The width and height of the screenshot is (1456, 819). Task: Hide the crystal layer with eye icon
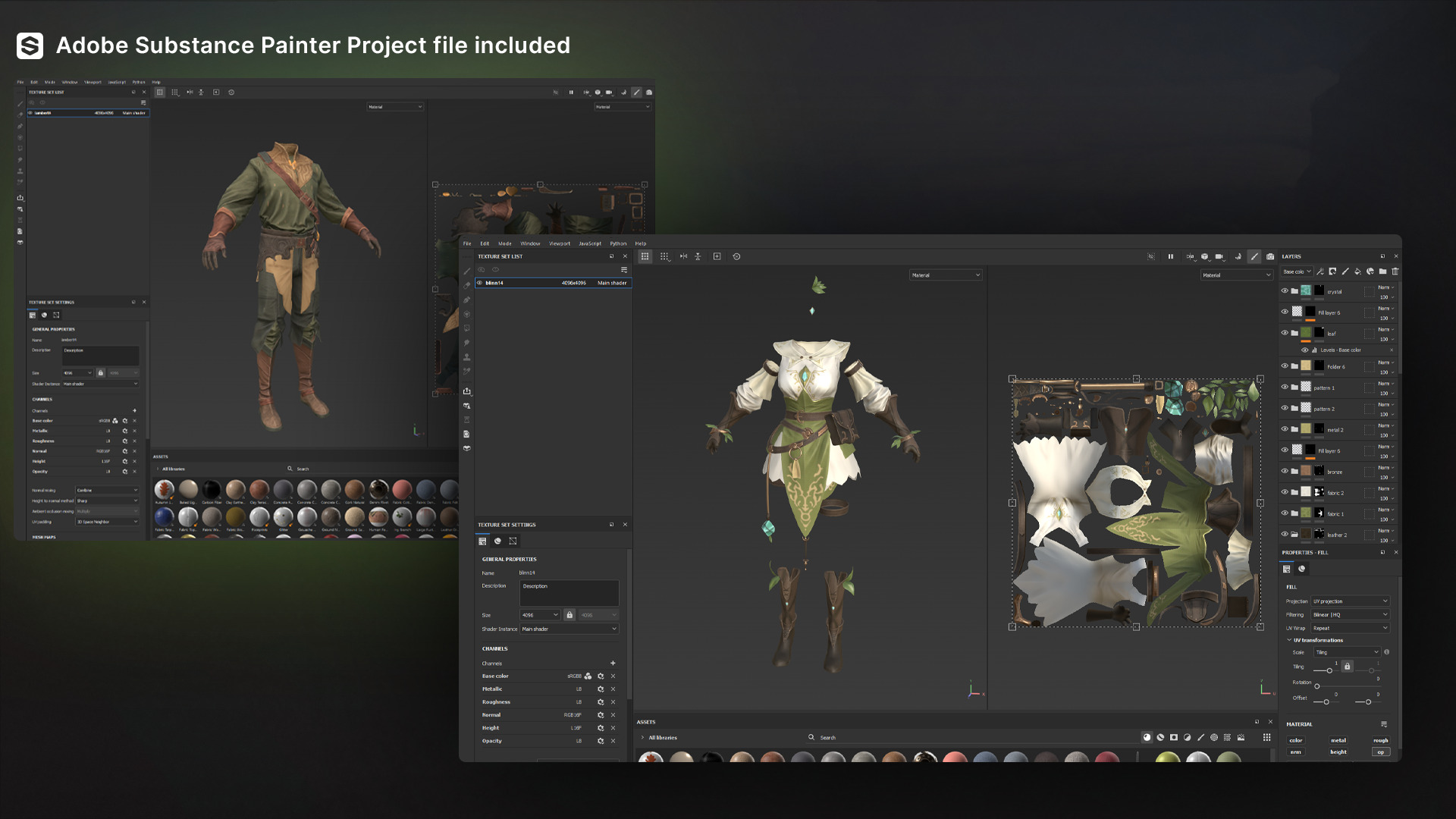(x=1285, y=291)
